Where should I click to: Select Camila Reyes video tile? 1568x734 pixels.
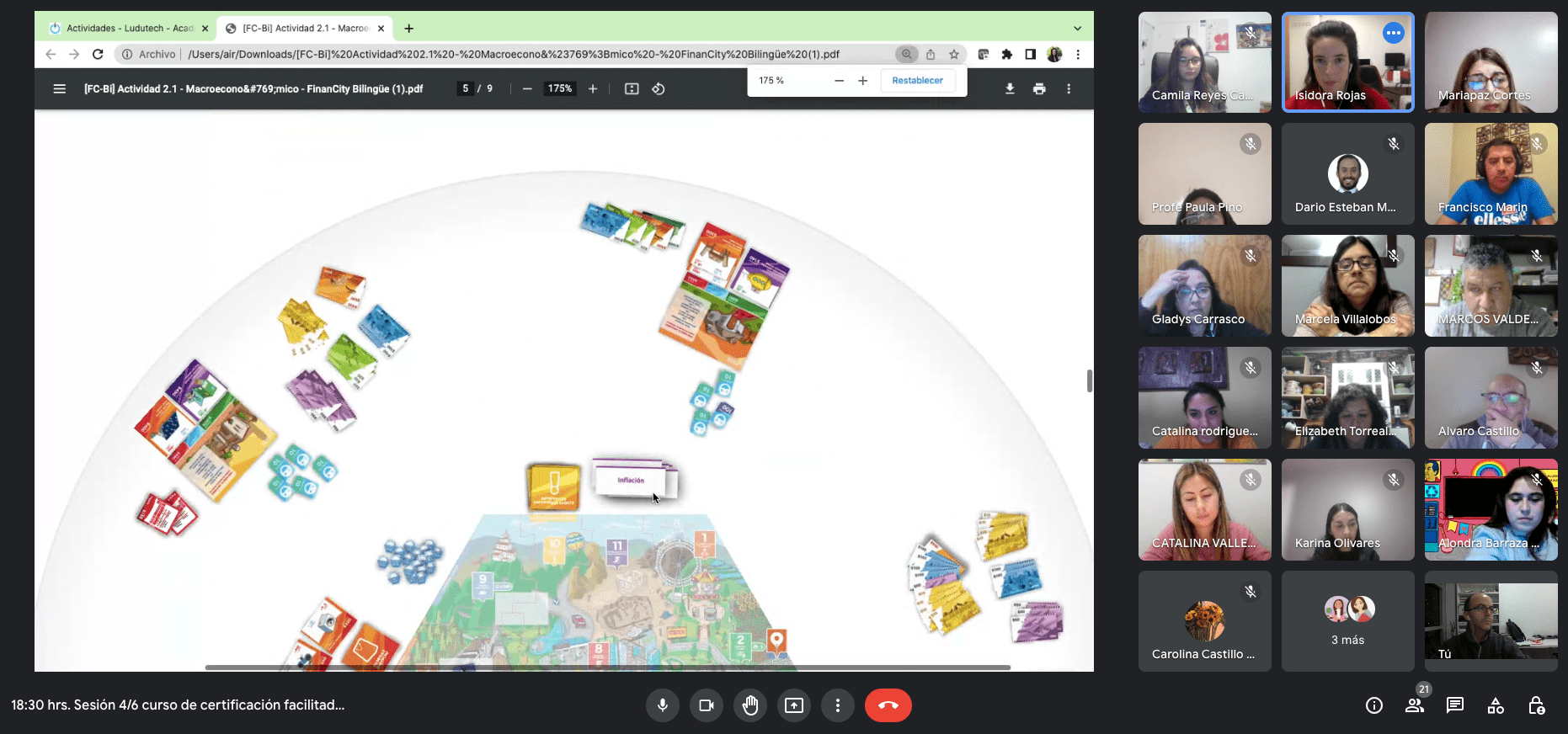[1205, 61]
